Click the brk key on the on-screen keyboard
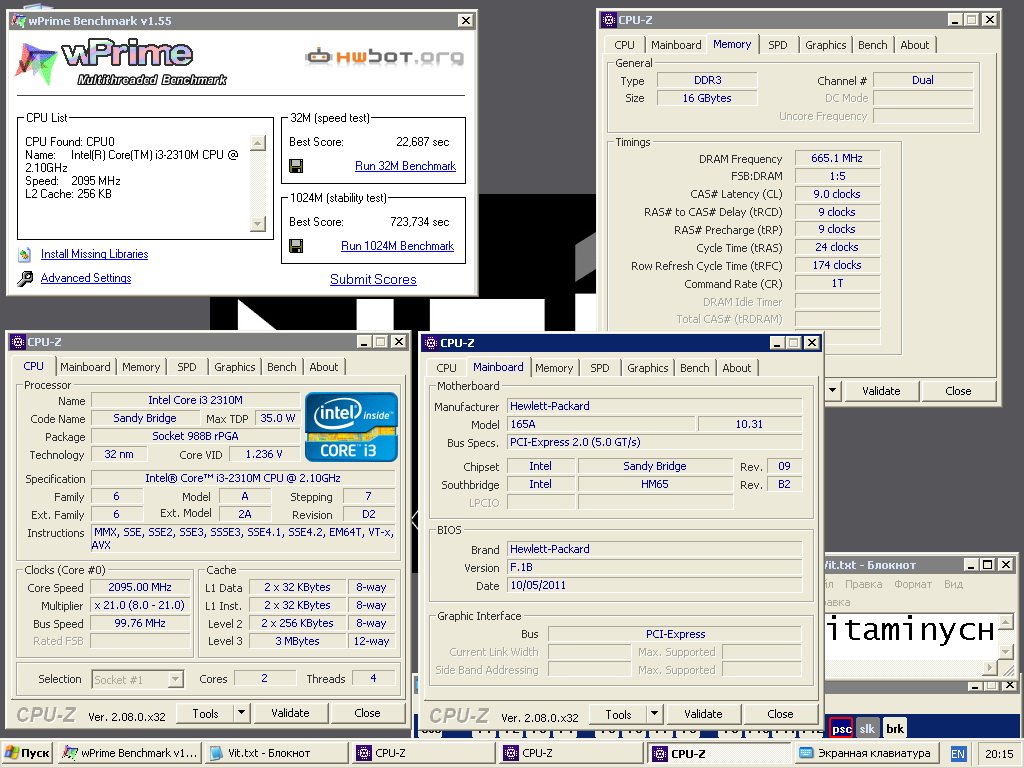This screenshot has width=1024, height=768. click(895, 729)
